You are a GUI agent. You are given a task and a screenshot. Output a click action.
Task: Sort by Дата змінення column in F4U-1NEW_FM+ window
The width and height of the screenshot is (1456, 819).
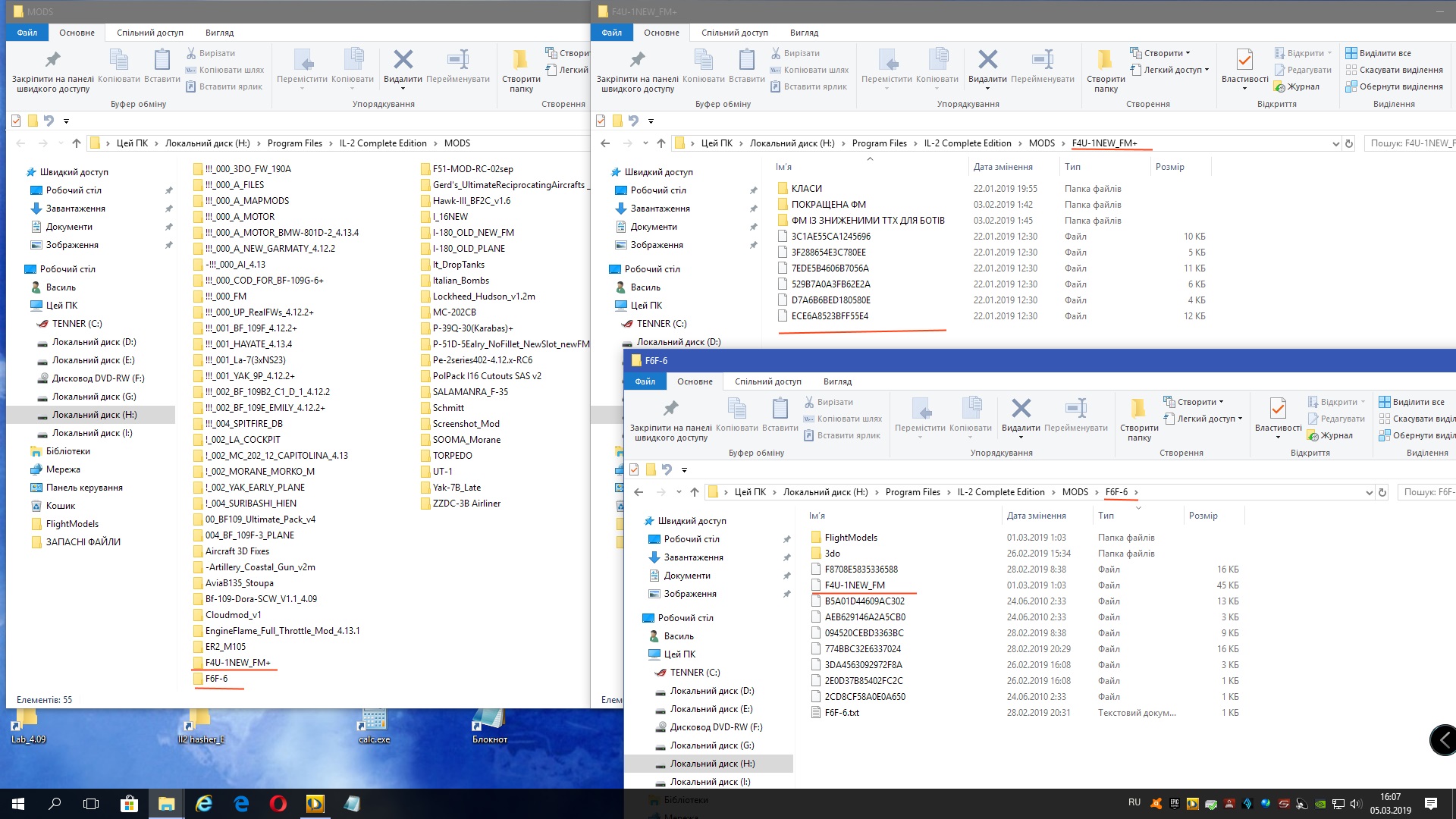pyautogui.click(x=1003, y=167)
